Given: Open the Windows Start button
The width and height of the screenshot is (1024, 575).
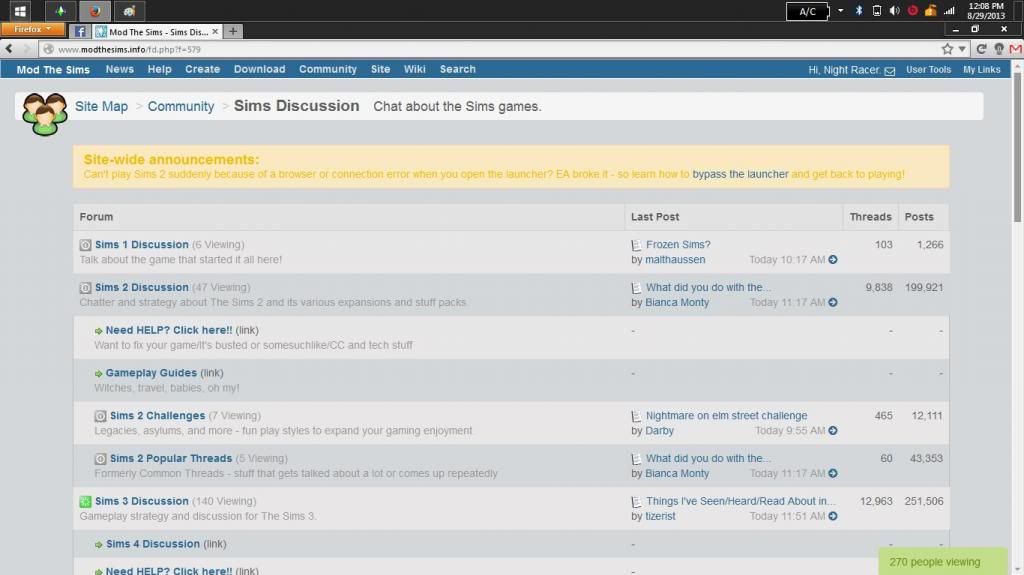Looking at the screenshot, I should click(x=20, y=11).
